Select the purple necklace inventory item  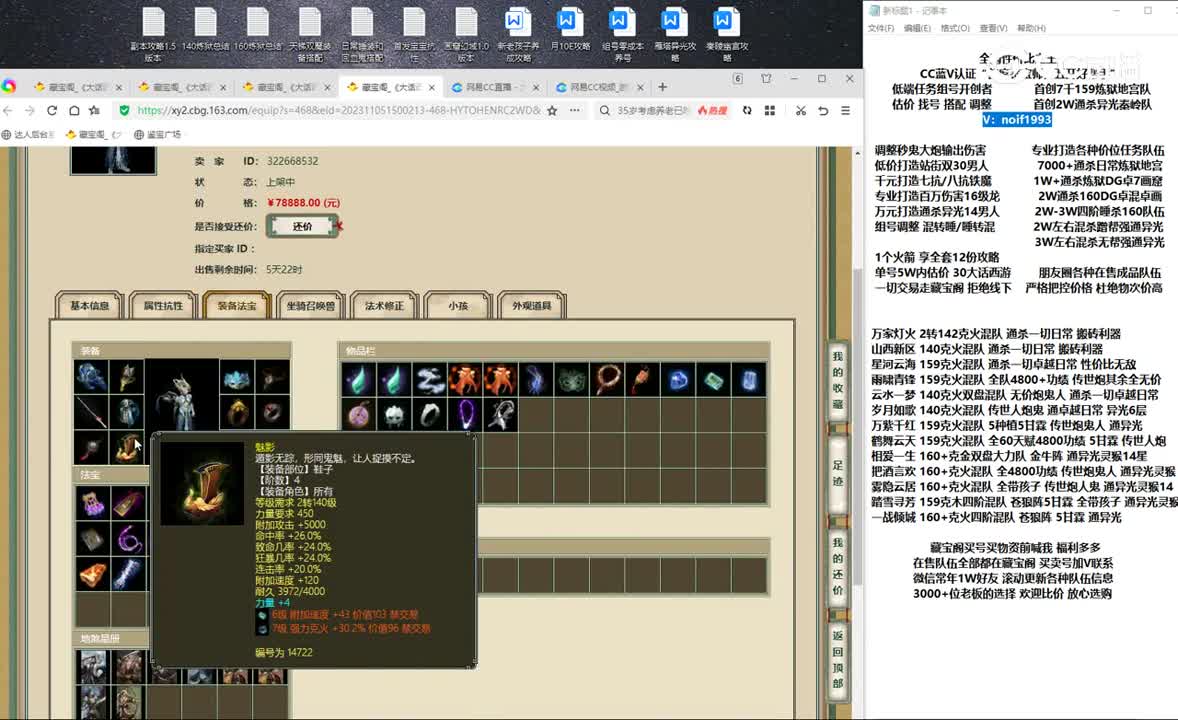[x=465, y=414]
